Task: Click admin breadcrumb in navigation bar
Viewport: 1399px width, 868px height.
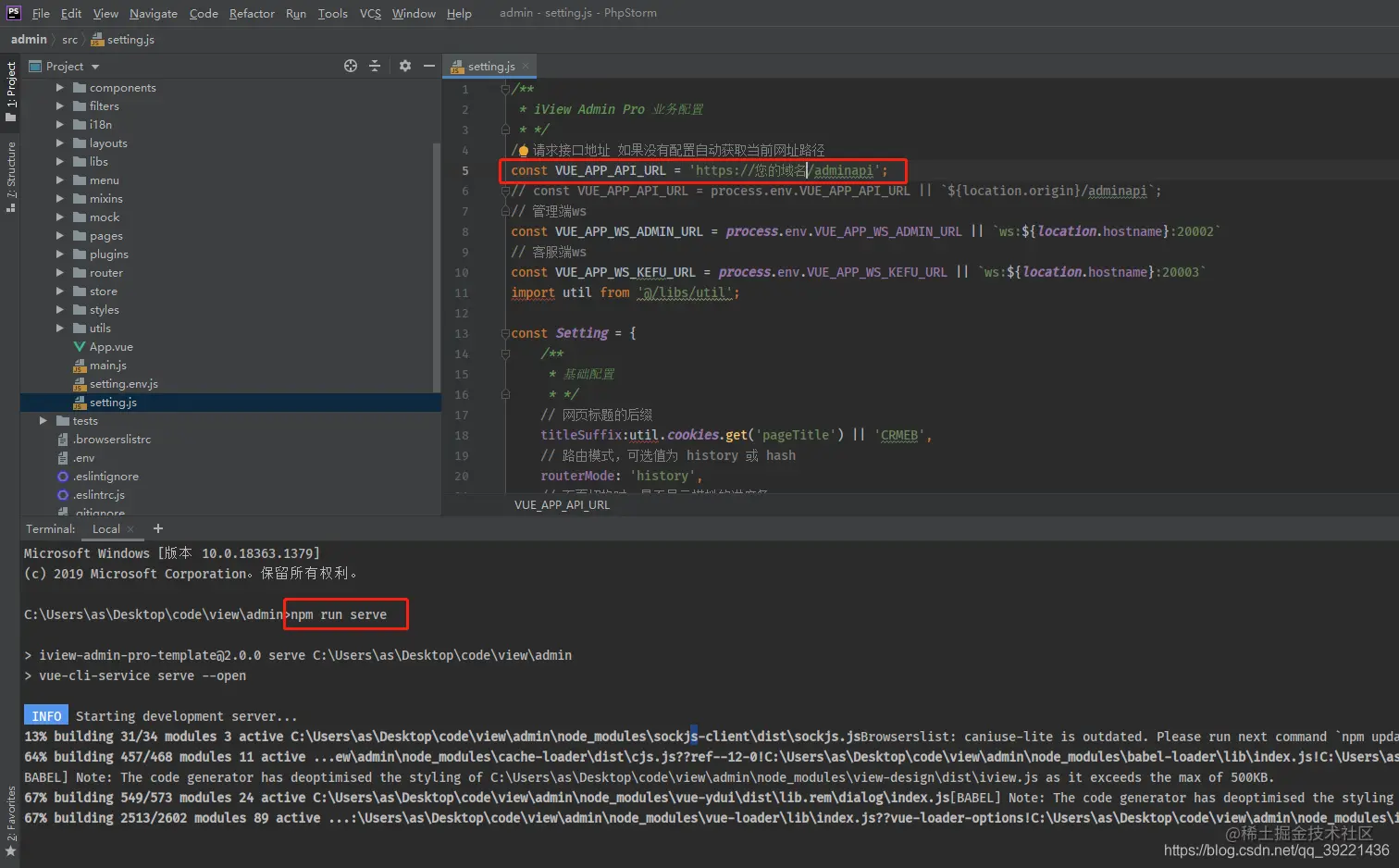Action: coord(29,39)
